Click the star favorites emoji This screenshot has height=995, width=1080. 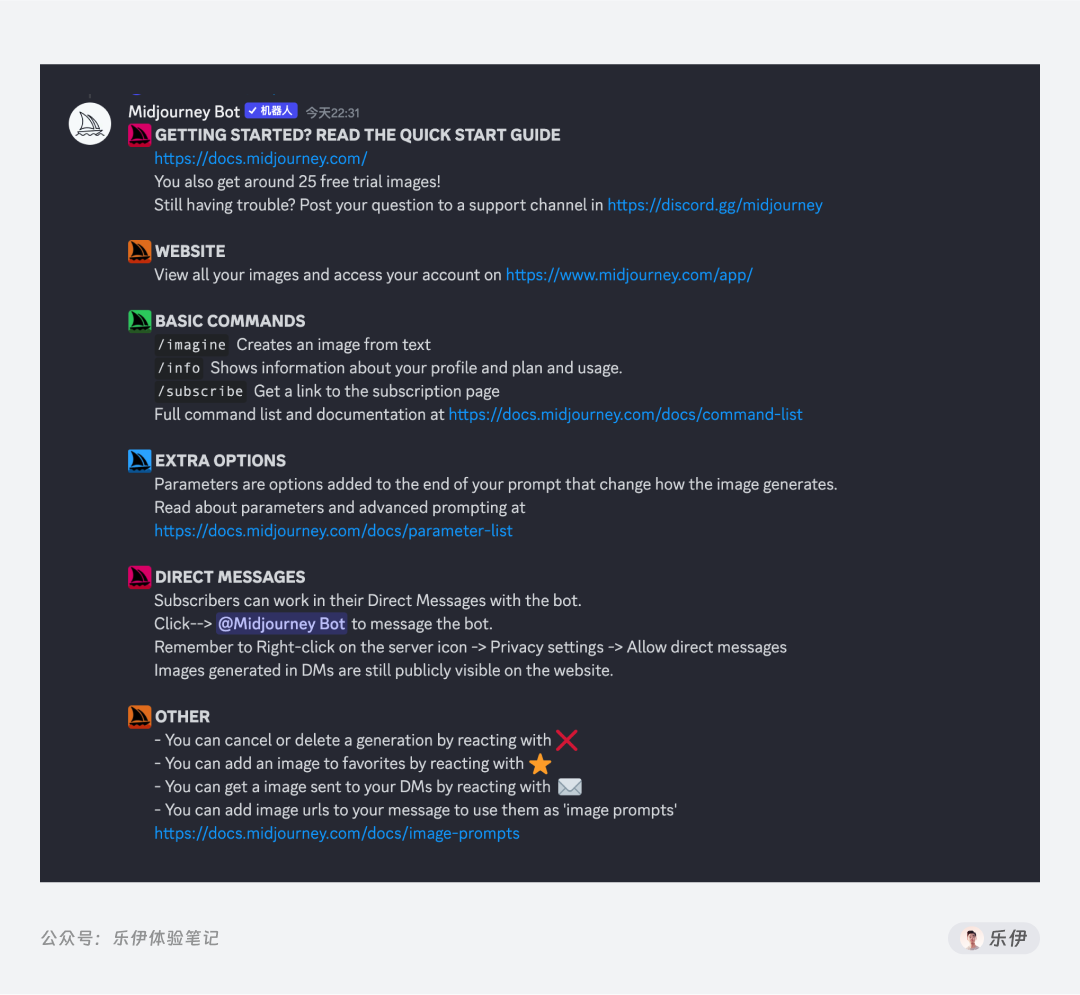coord(541,764)
